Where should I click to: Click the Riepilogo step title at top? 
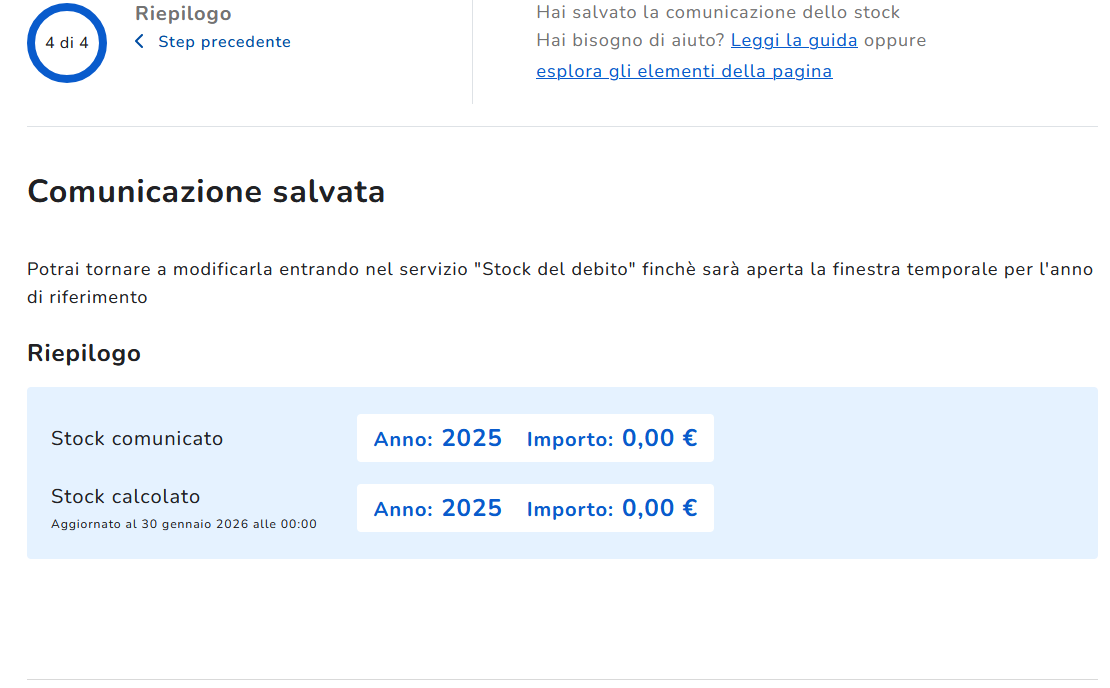(x=183, y=14)
